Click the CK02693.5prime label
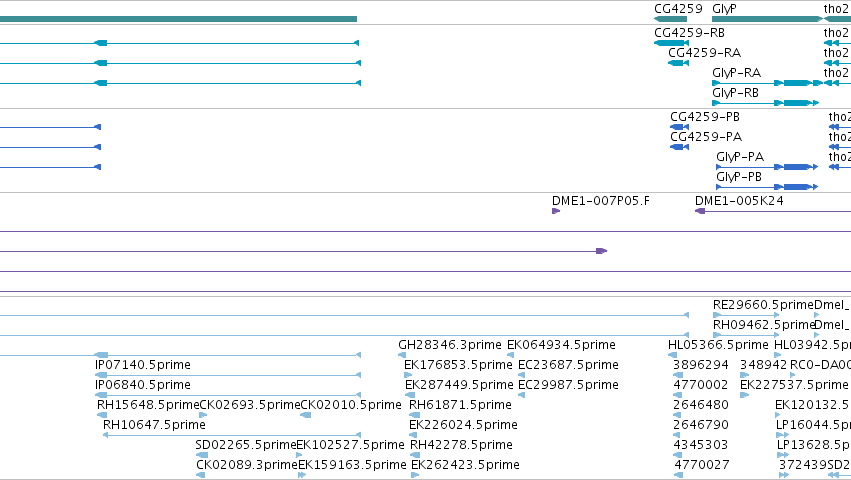 pyautogui.click(x=250, y=405)
